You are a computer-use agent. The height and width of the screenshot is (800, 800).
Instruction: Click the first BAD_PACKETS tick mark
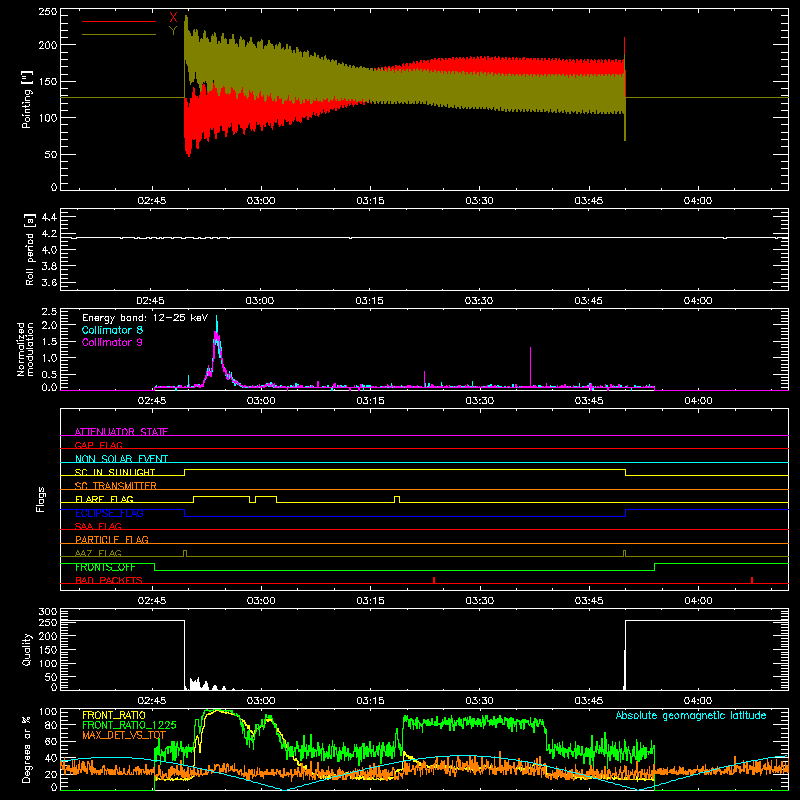click(434, 580)
